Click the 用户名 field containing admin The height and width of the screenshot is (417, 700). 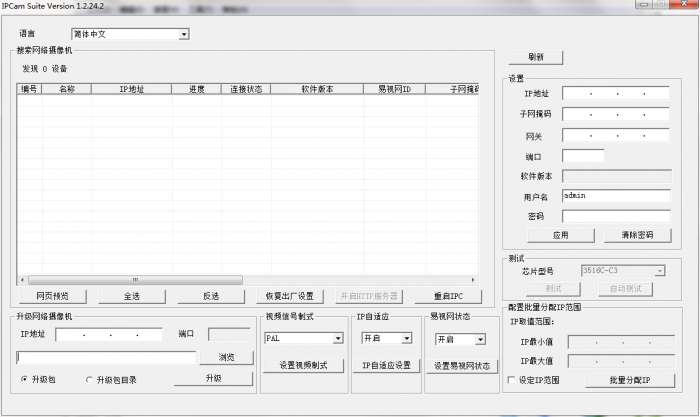[616, 196]
